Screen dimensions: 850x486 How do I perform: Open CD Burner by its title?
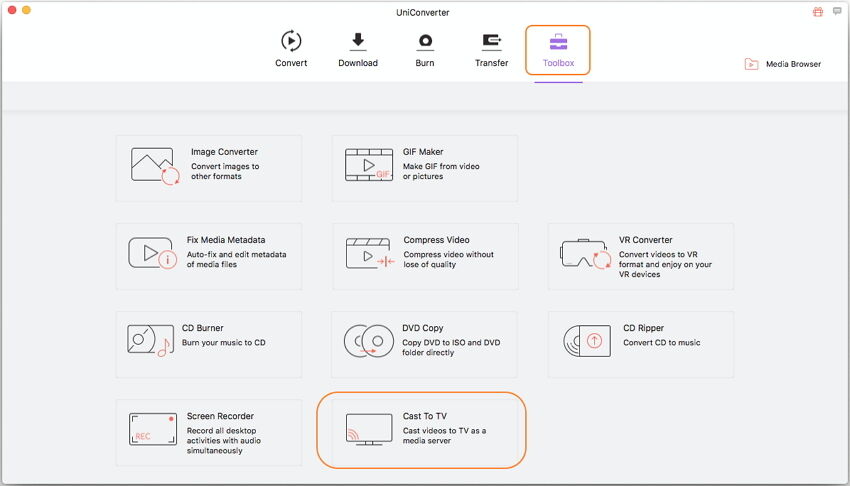click(203, 328)
